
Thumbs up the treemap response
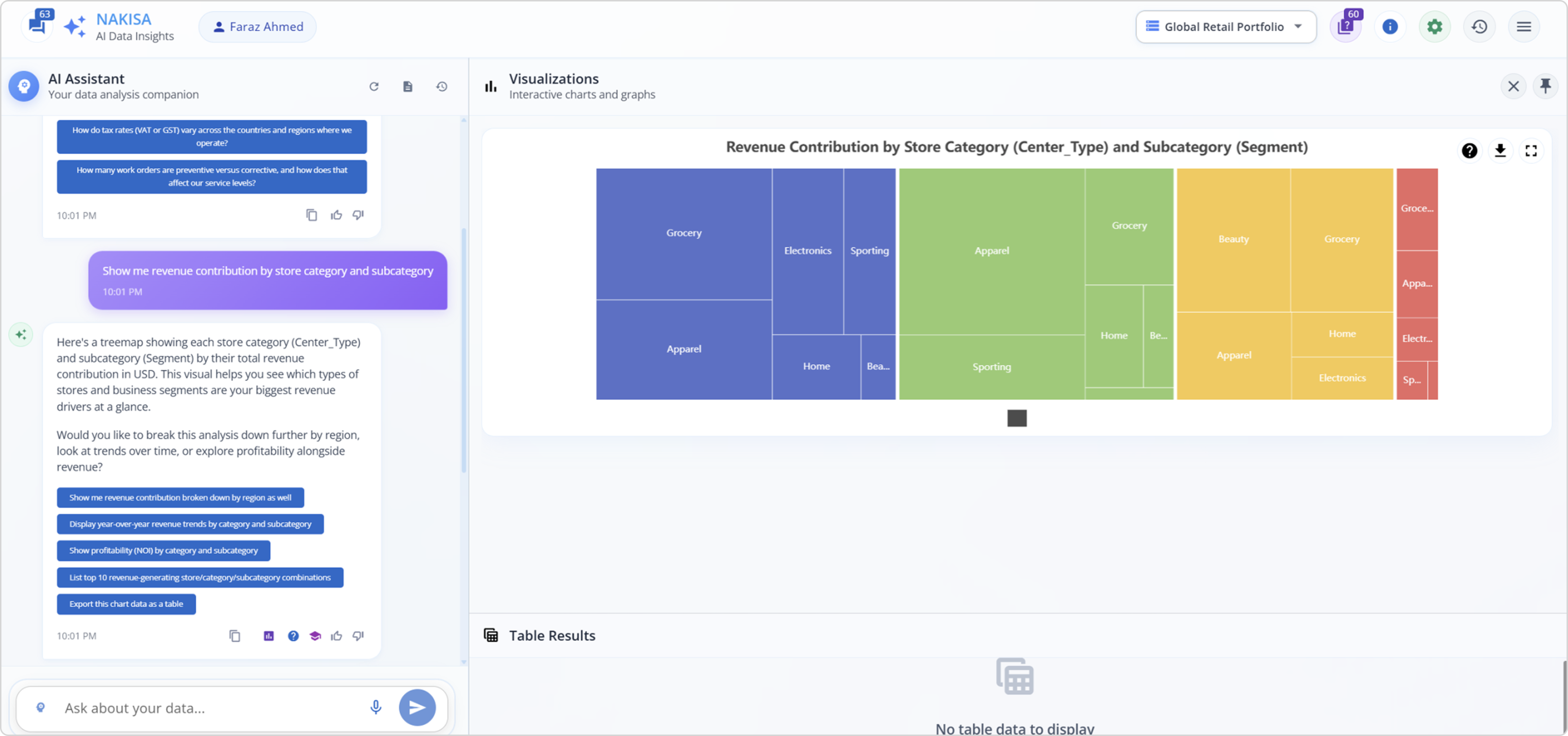[x=336, y=636]
